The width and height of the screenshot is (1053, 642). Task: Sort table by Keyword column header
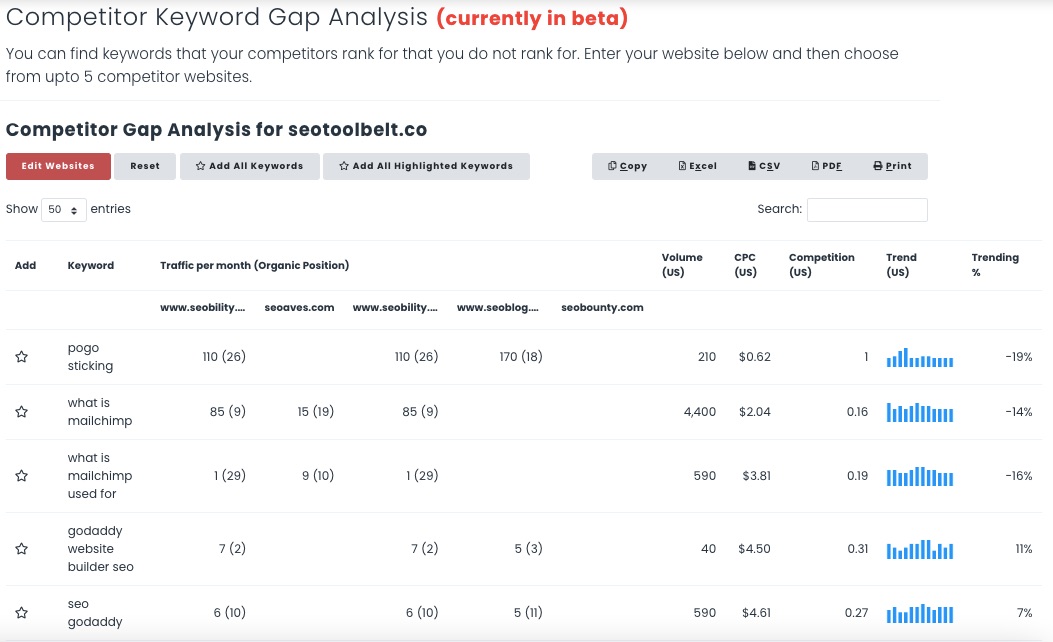click(91, 266)
